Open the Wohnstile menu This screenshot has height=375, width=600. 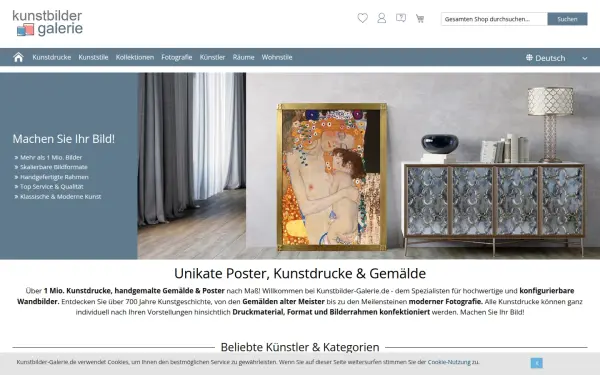pos(277,57)
